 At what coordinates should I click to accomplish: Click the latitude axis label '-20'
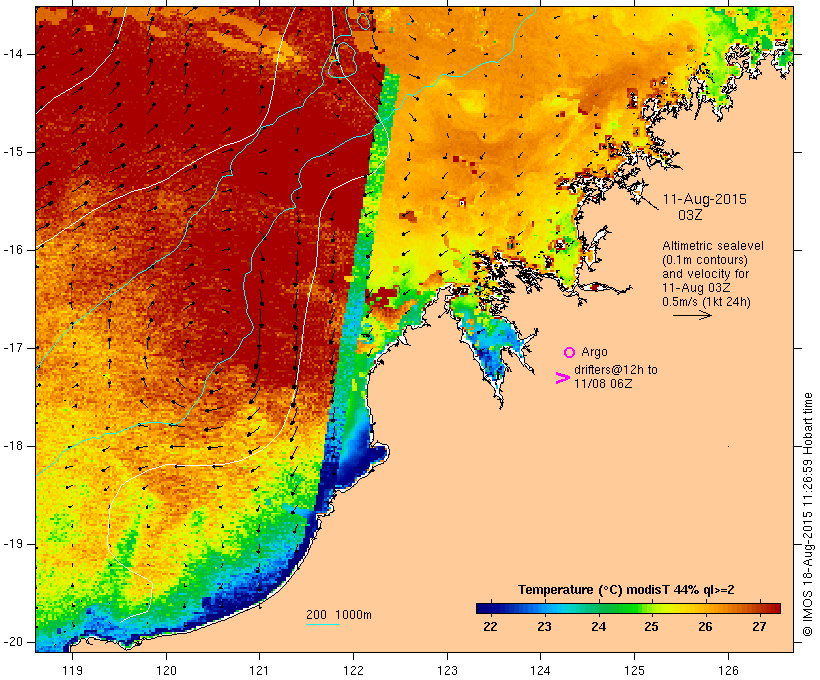tap(13, 642)
